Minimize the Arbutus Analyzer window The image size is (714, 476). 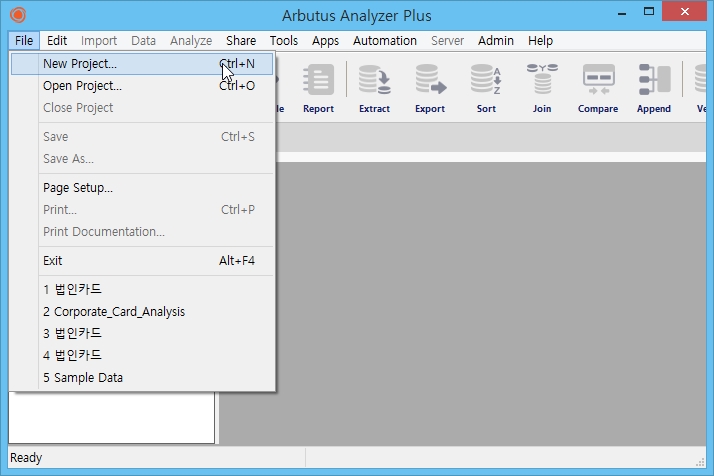coord(622,13)
